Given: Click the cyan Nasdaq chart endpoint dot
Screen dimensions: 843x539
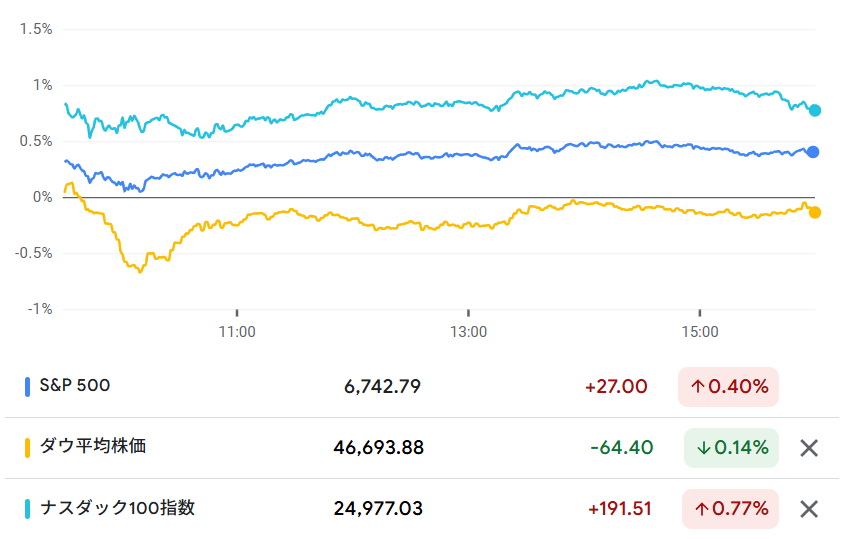Looking at the screenshot, I should (815, 110).
